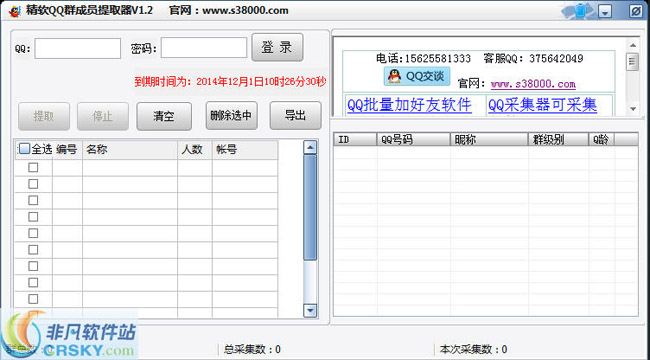Viewport: 650px width, 360px height.
Task: Check the first row checkbox in group list
Action: pyautogui.click(x=33, y=168)
